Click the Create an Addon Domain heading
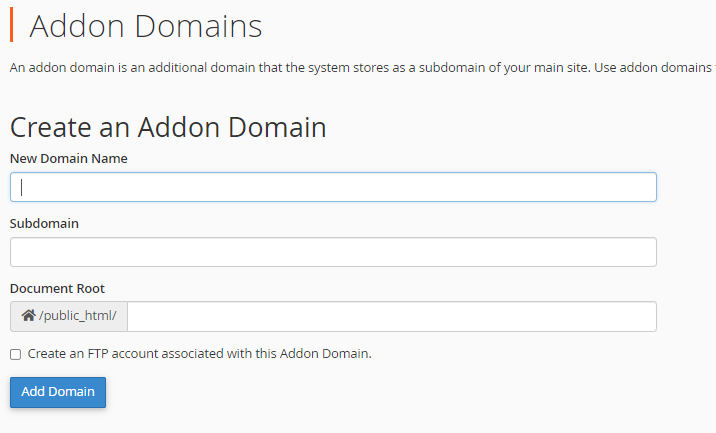Image resolution: width=716 pixels, height=433 pixels. [168, 127]
